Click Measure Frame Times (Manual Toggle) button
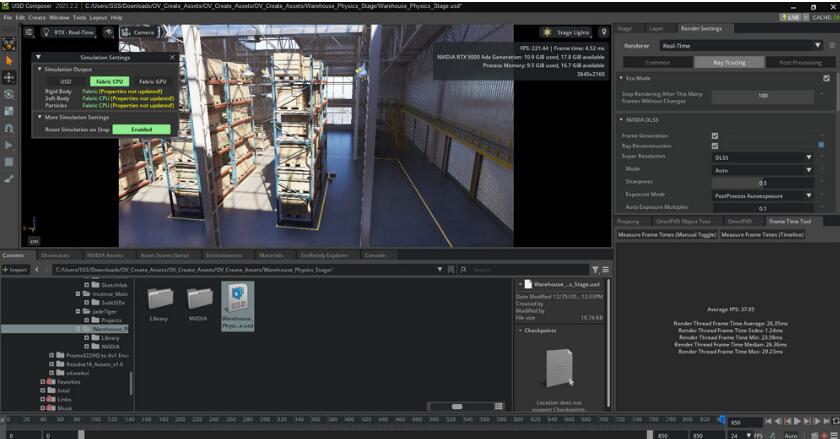Screen dimensions: 840x439 click(667, 234)
